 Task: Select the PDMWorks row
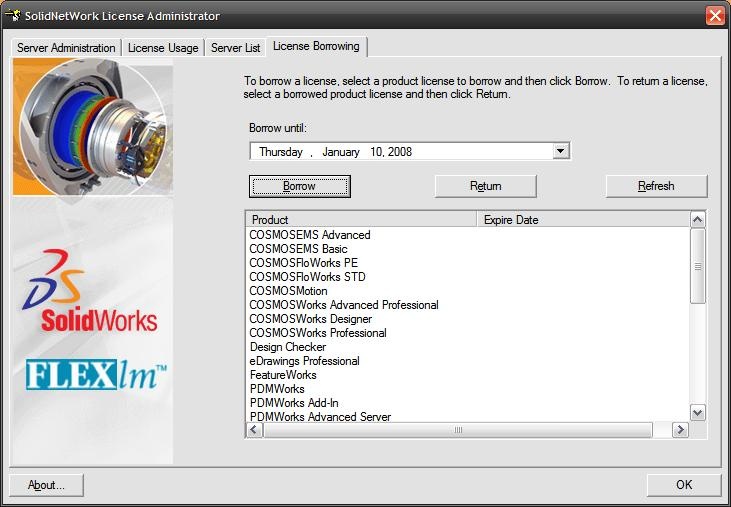coord(277,389)
